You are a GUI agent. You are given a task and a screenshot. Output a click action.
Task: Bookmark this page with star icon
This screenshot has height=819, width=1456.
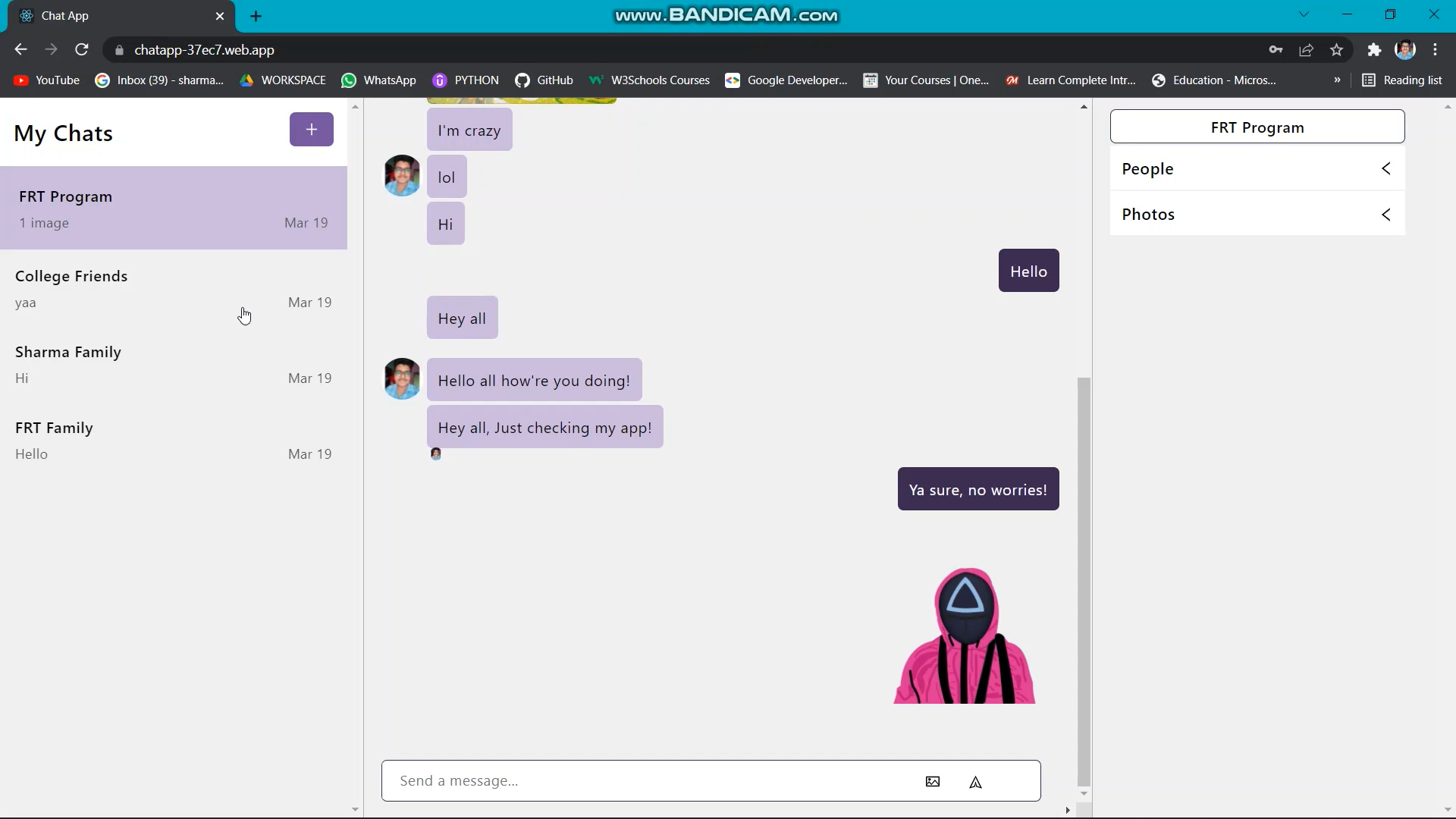click(x=1337, y=50)
